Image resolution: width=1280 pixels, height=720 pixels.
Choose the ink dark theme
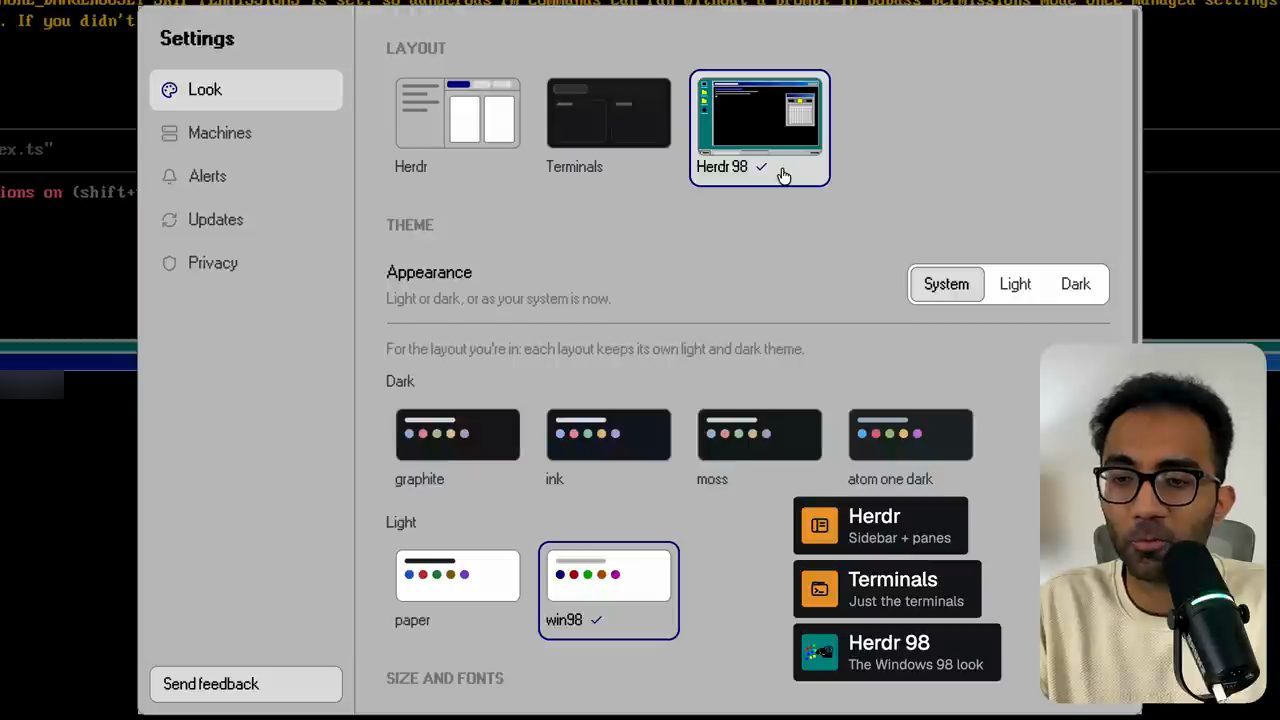608,435
